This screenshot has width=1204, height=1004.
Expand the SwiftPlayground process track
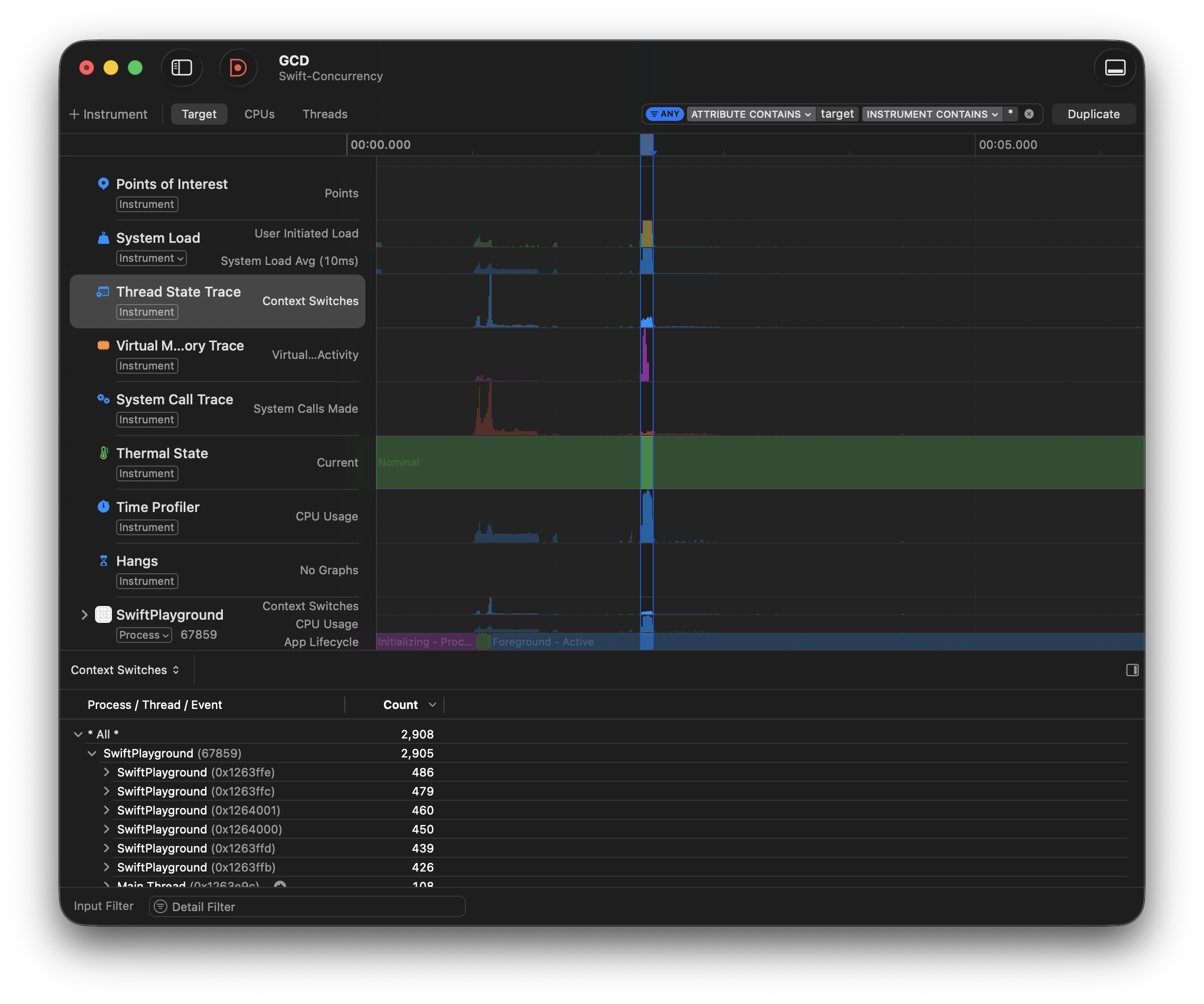[x=84, y=615]
